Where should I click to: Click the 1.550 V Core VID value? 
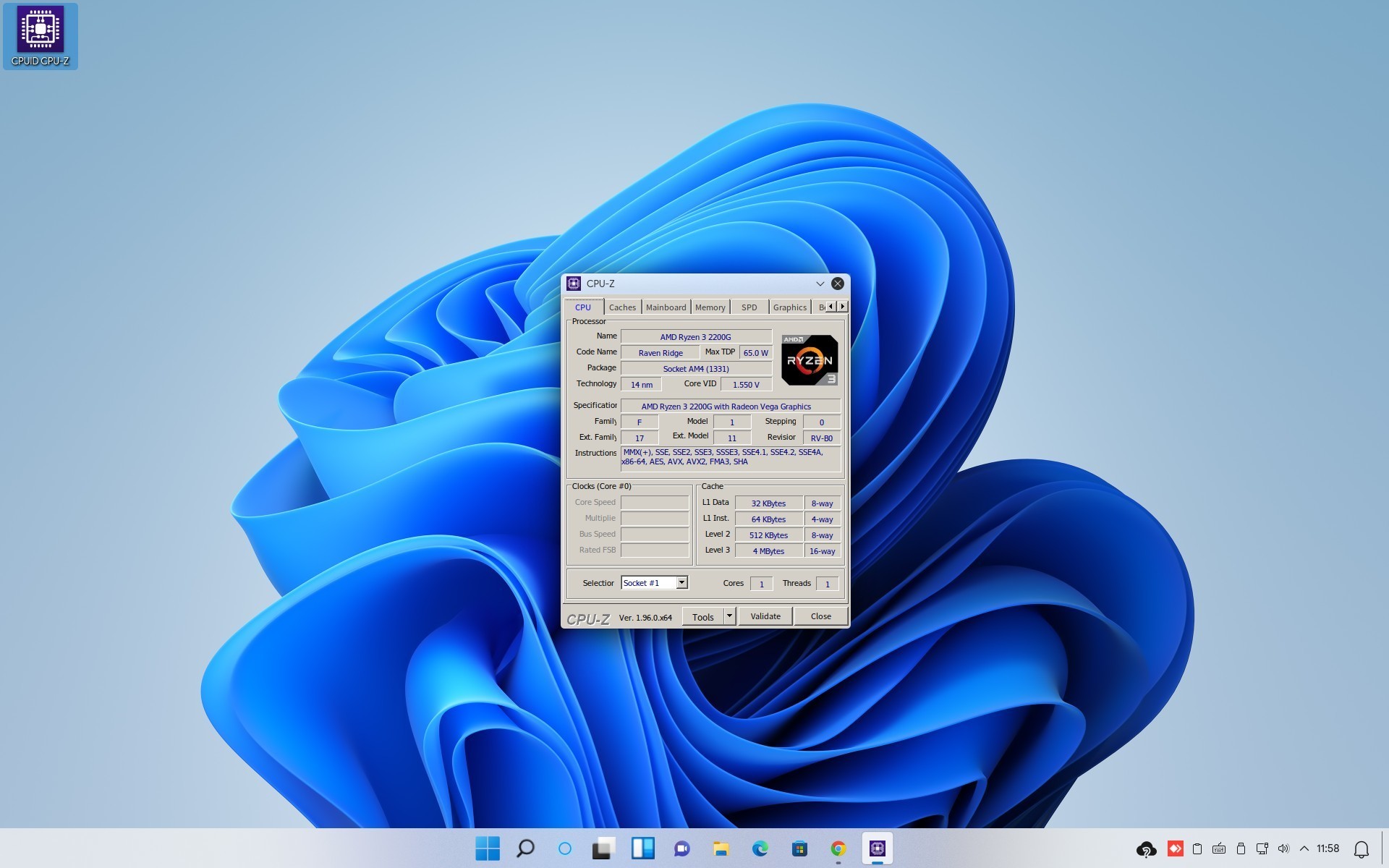coord(746,385)
